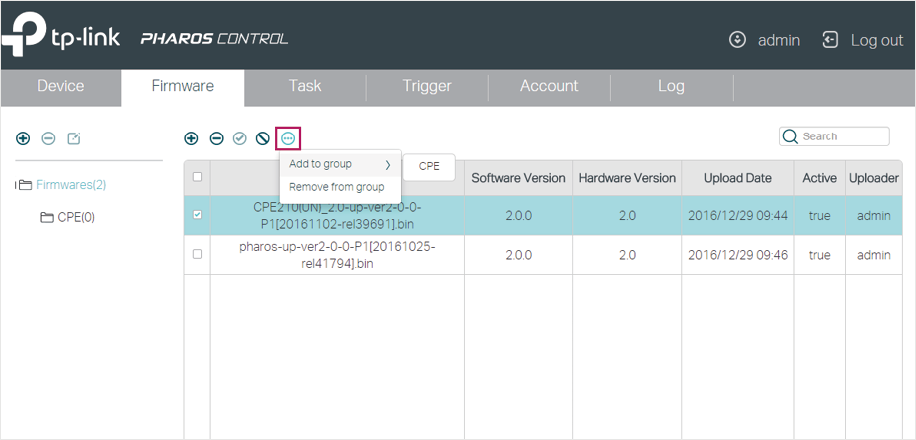Open the more options ellipsis icon
This screenshot has width=916, height=440.
(x=288, y=138)
